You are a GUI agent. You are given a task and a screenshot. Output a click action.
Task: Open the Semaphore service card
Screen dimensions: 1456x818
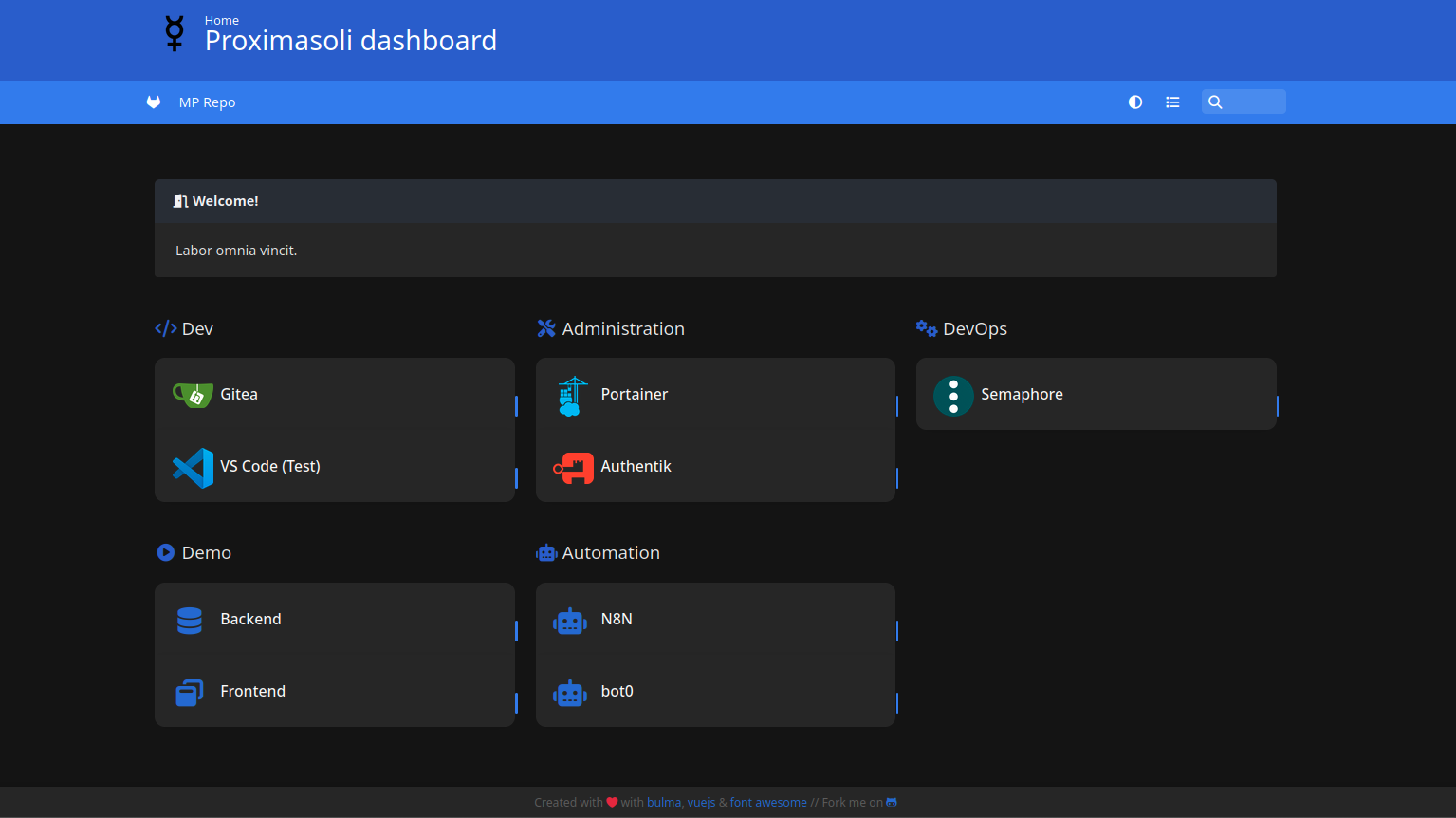[x=1096, y=395]
